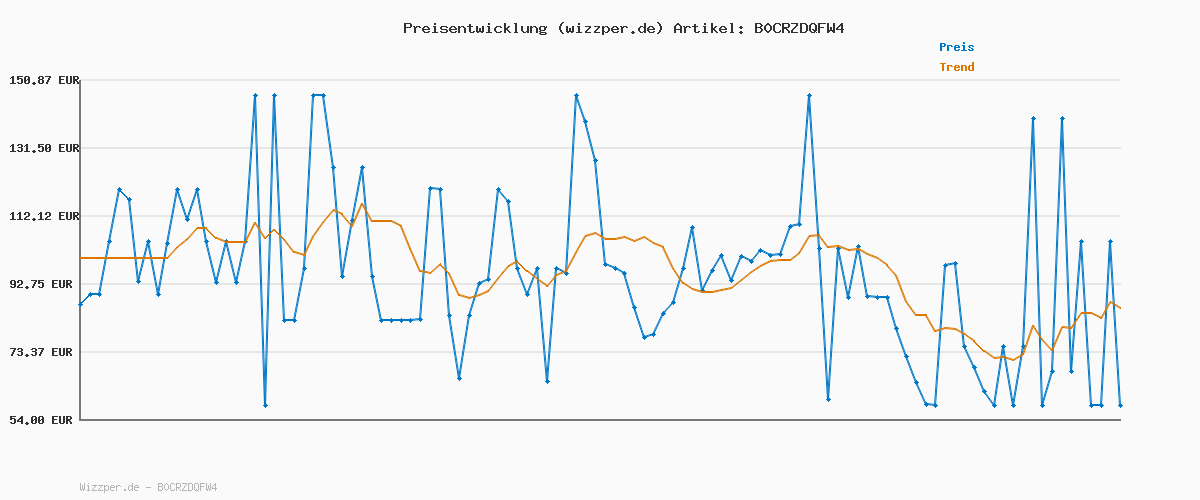Click wizzper.de in the chart title
The image size is (1200, 500).
click(606, 28)
